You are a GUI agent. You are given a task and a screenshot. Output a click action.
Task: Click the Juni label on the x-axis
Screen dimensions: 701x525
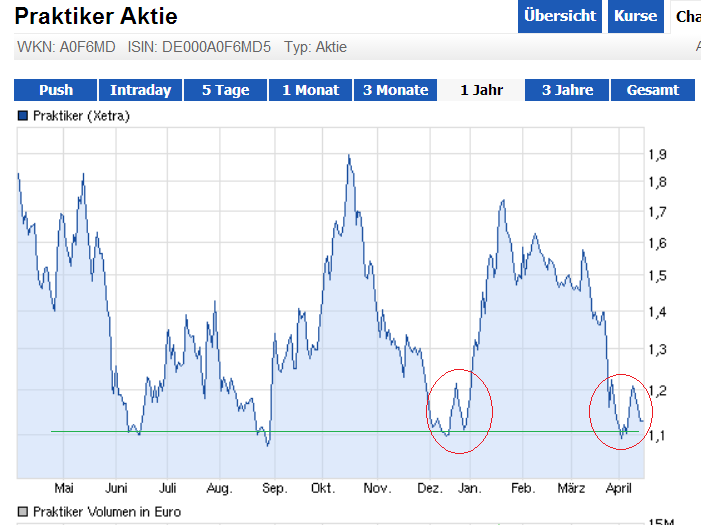tap(116, 488)
